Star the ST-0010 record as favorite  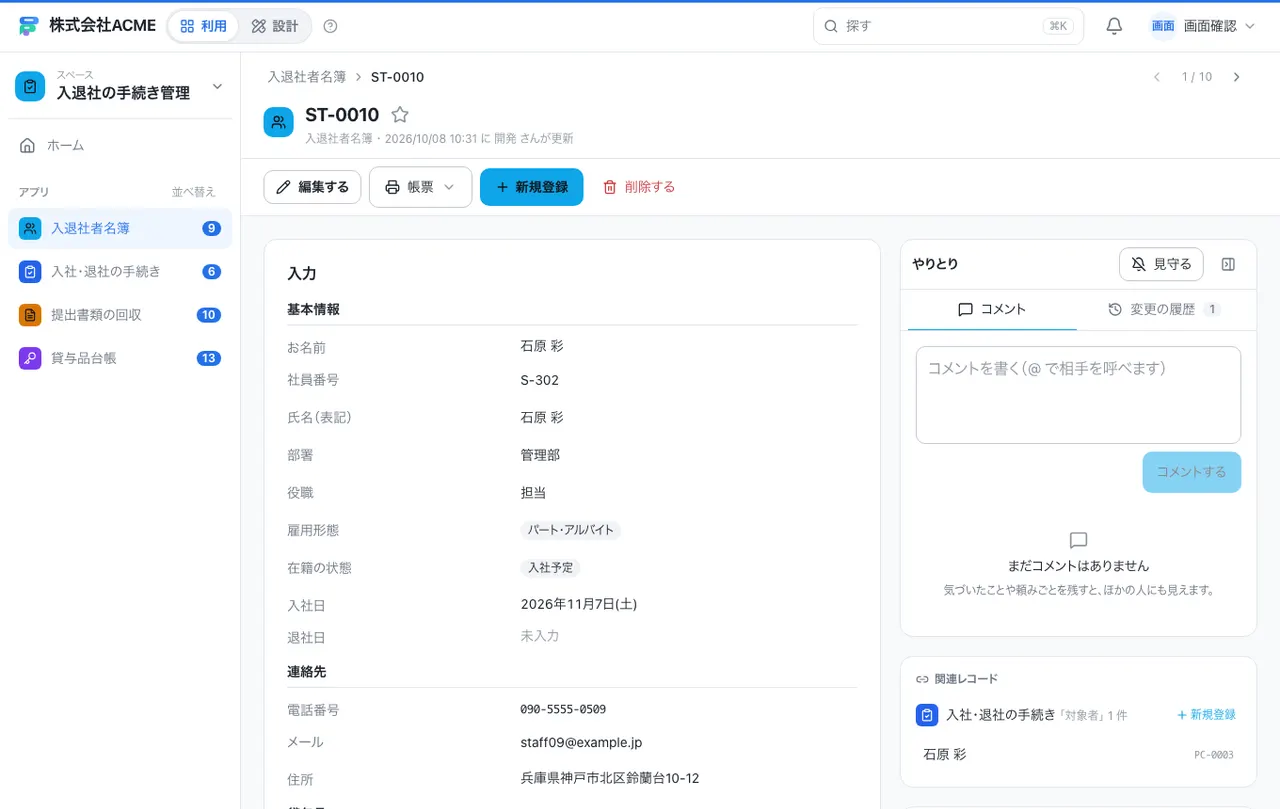click(x=400, y=115)
